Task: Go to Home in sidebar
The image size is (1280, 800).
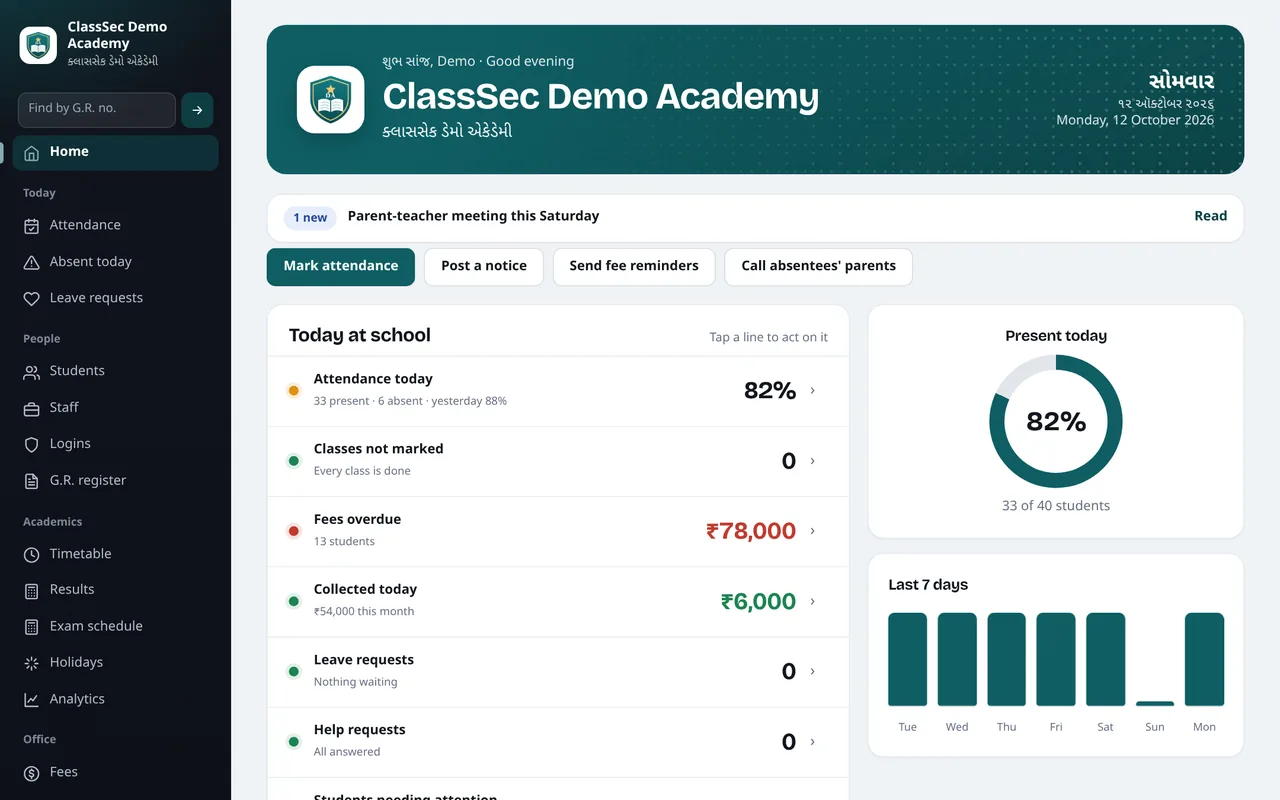Action: point(116,152)
